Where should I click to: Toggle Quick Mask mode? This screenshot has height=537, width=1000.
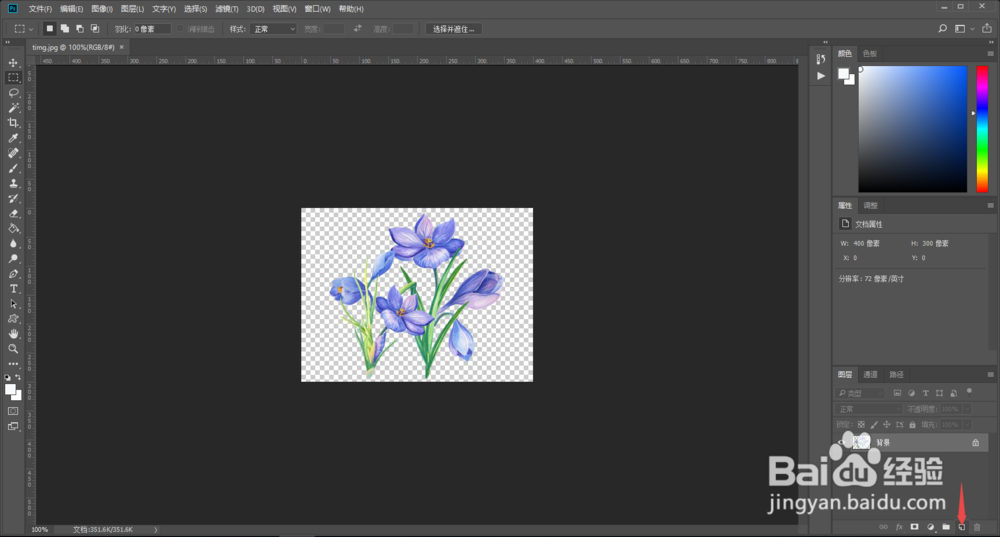13,411
